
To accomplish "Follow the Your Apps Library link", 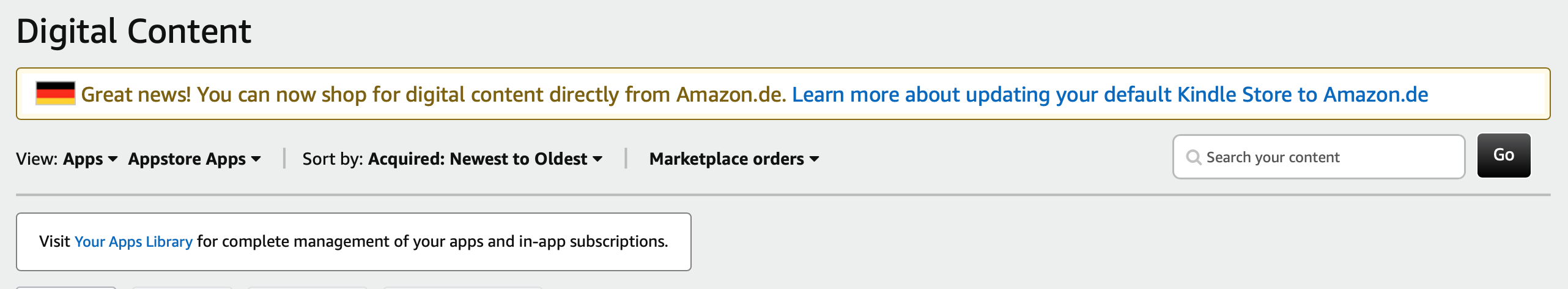I will tap(133, 242).
